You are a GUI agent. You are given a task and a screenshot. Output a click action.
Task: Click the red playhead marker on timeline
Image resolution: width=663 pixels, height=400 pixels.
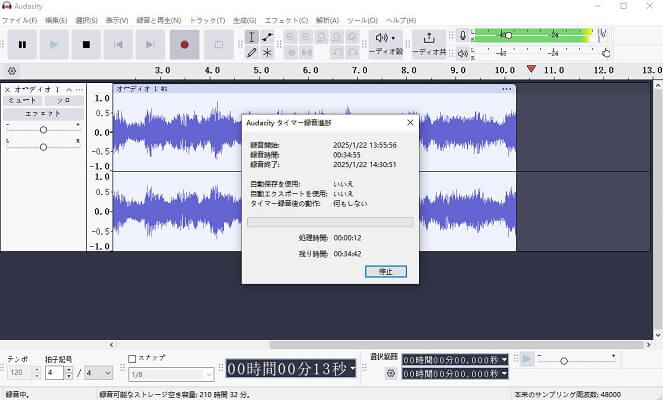[531, 69]
